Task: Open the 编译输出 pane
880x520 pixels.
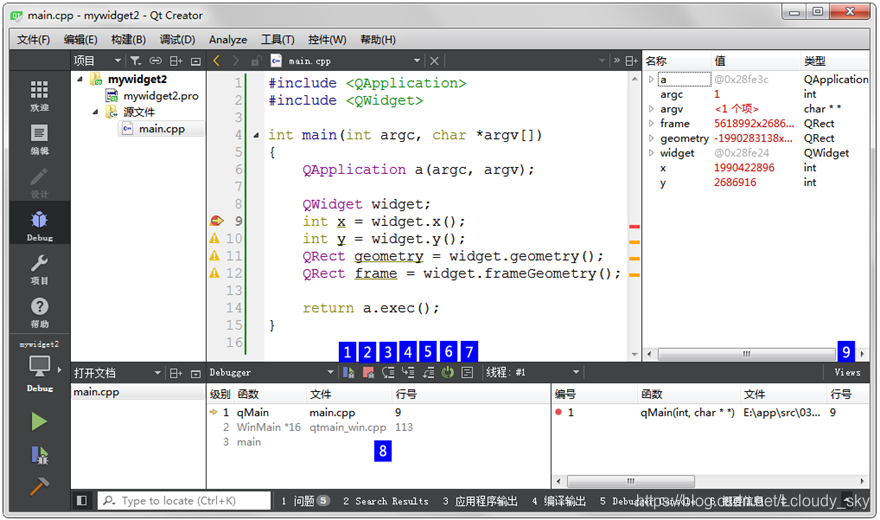Action: [558, 501]
